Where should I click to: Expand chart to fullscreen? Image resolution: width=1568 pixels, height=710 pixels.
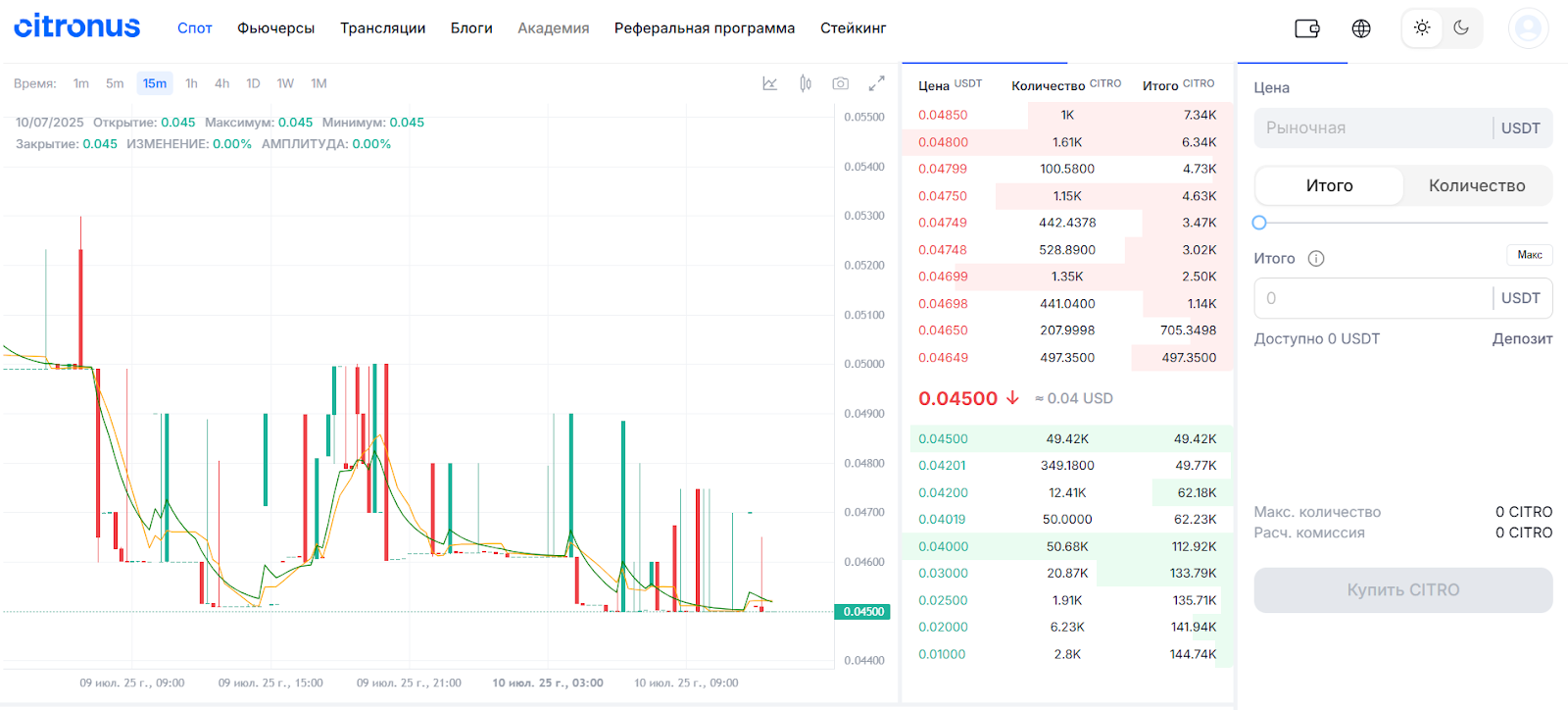877,83
